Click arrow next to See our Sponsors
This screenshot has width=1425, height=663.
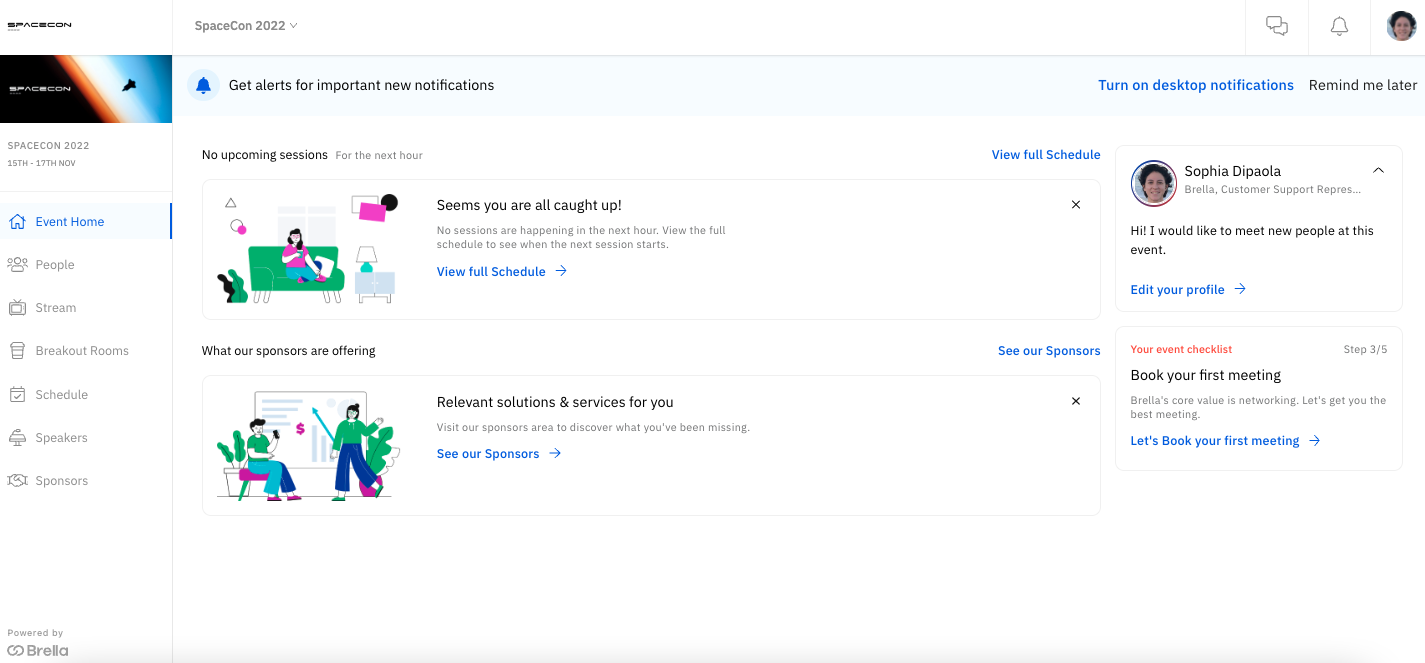coord(555,454)
